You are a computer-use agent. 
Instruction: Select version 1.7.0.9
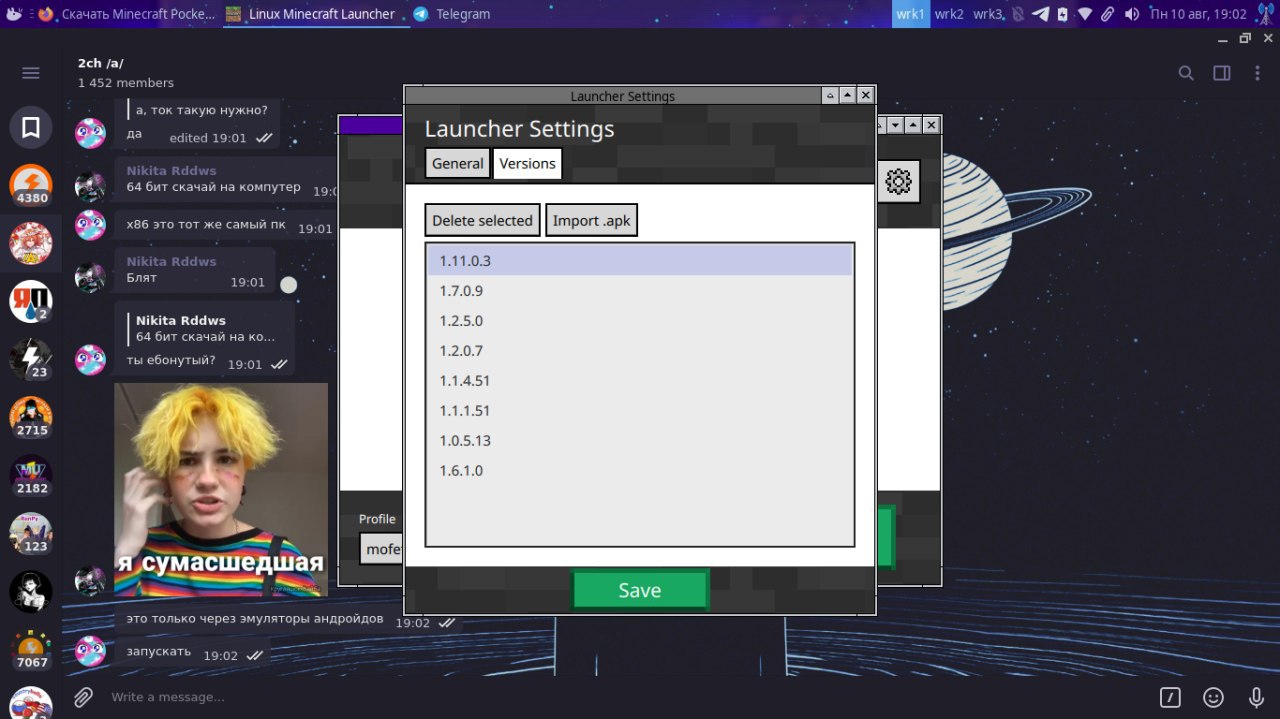click(x=640, y=291)
